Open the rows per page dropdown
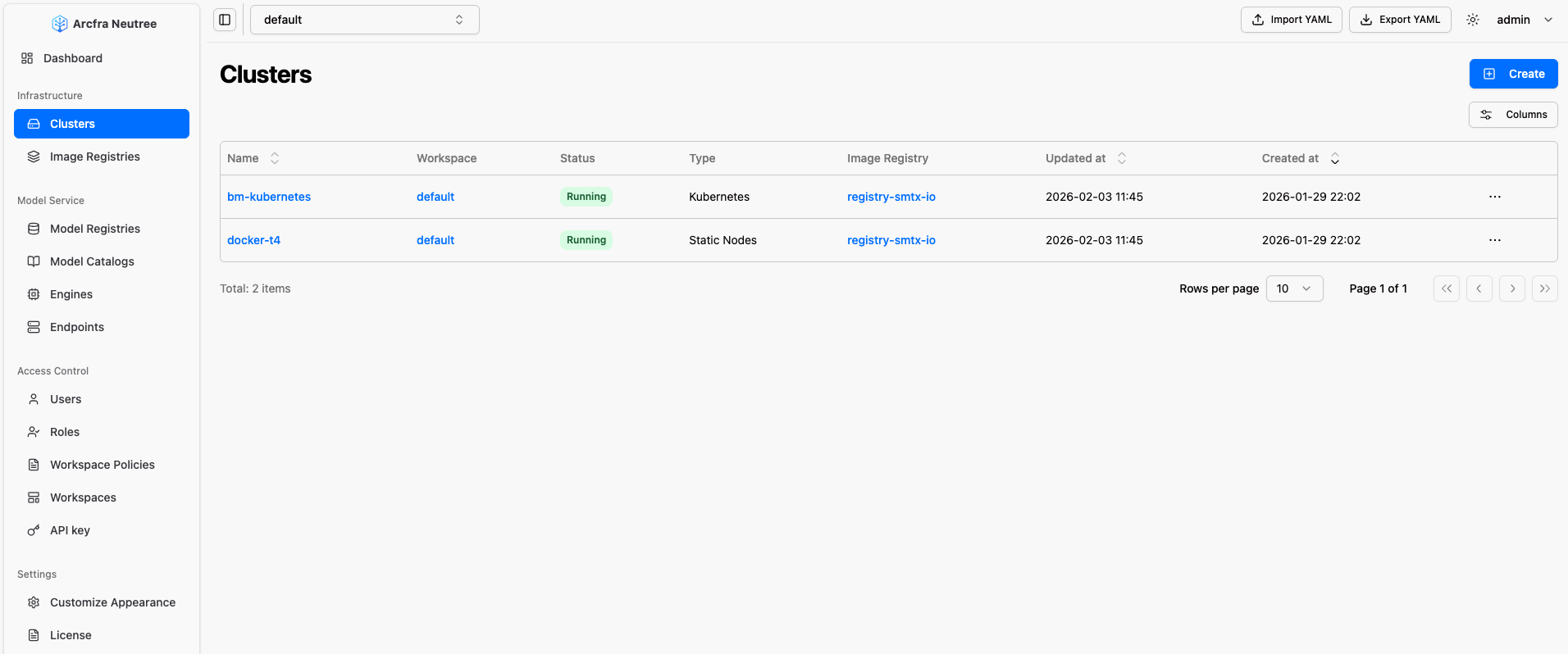 tap(1294, 288)
